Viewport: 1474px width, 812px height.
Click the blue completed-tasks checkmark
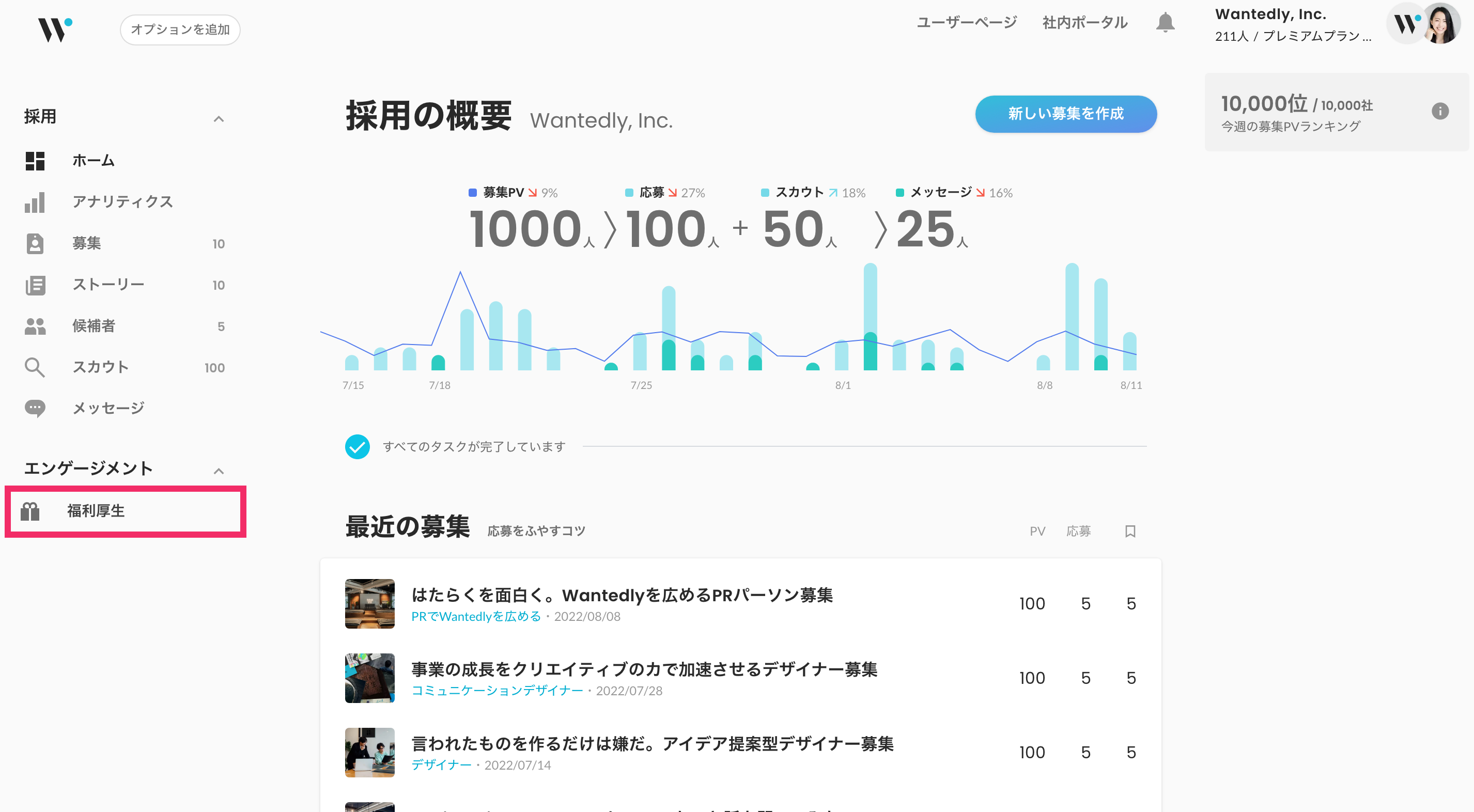click(357, 446)
